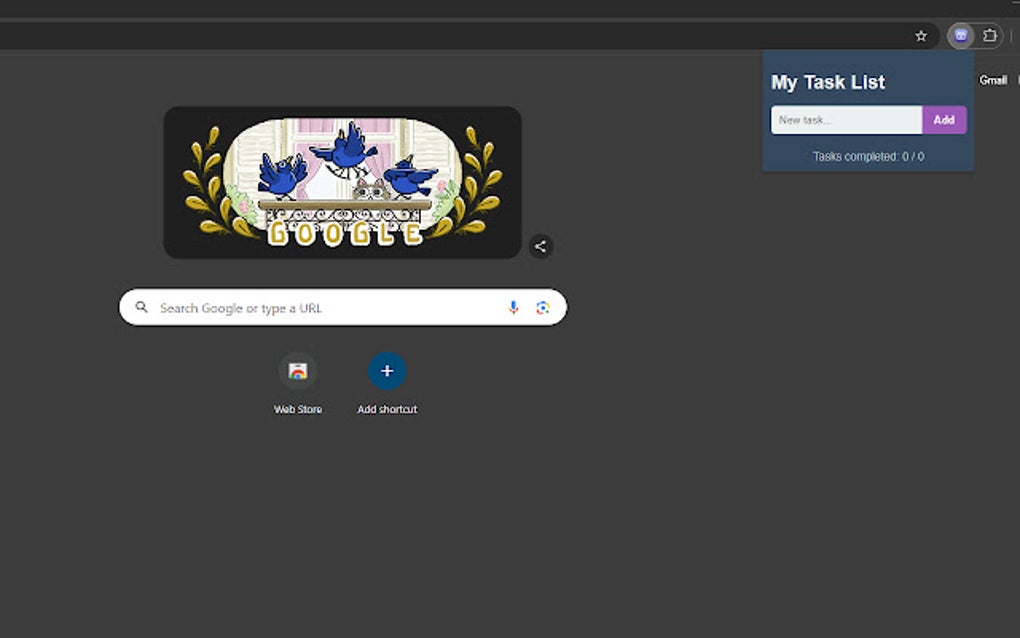Click the search magnifying glass icon
Viewport: 1020px width, 638px height.
(x=141, y=307)
